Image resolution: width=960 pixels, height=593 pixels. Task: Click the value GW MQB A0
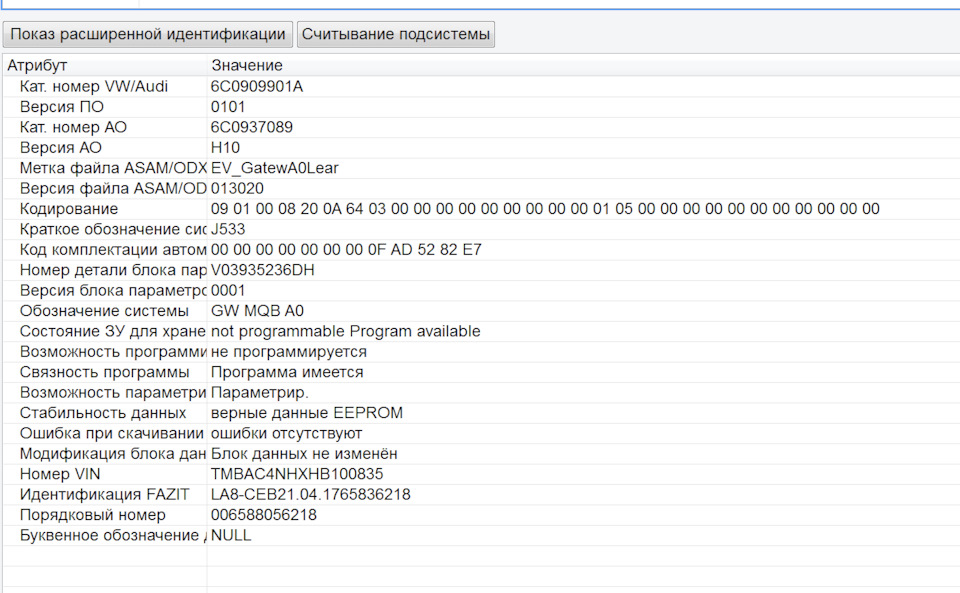[x=257, y=311]
